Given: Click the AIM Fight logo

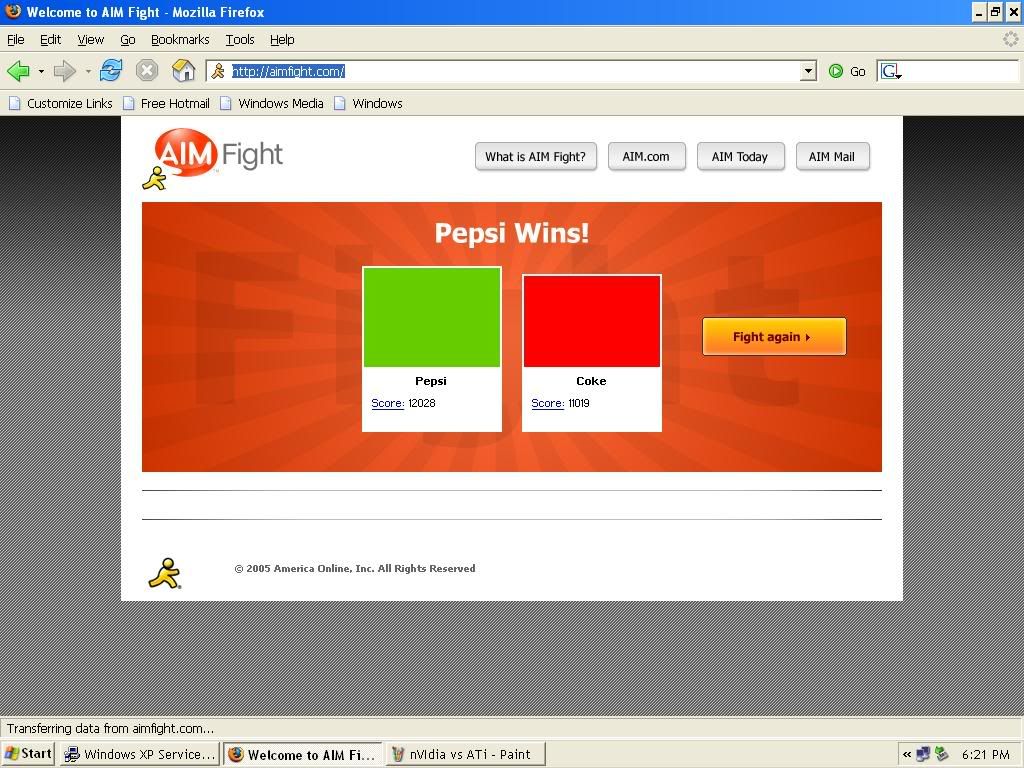Looking at the screenshot, I should 219,155.
